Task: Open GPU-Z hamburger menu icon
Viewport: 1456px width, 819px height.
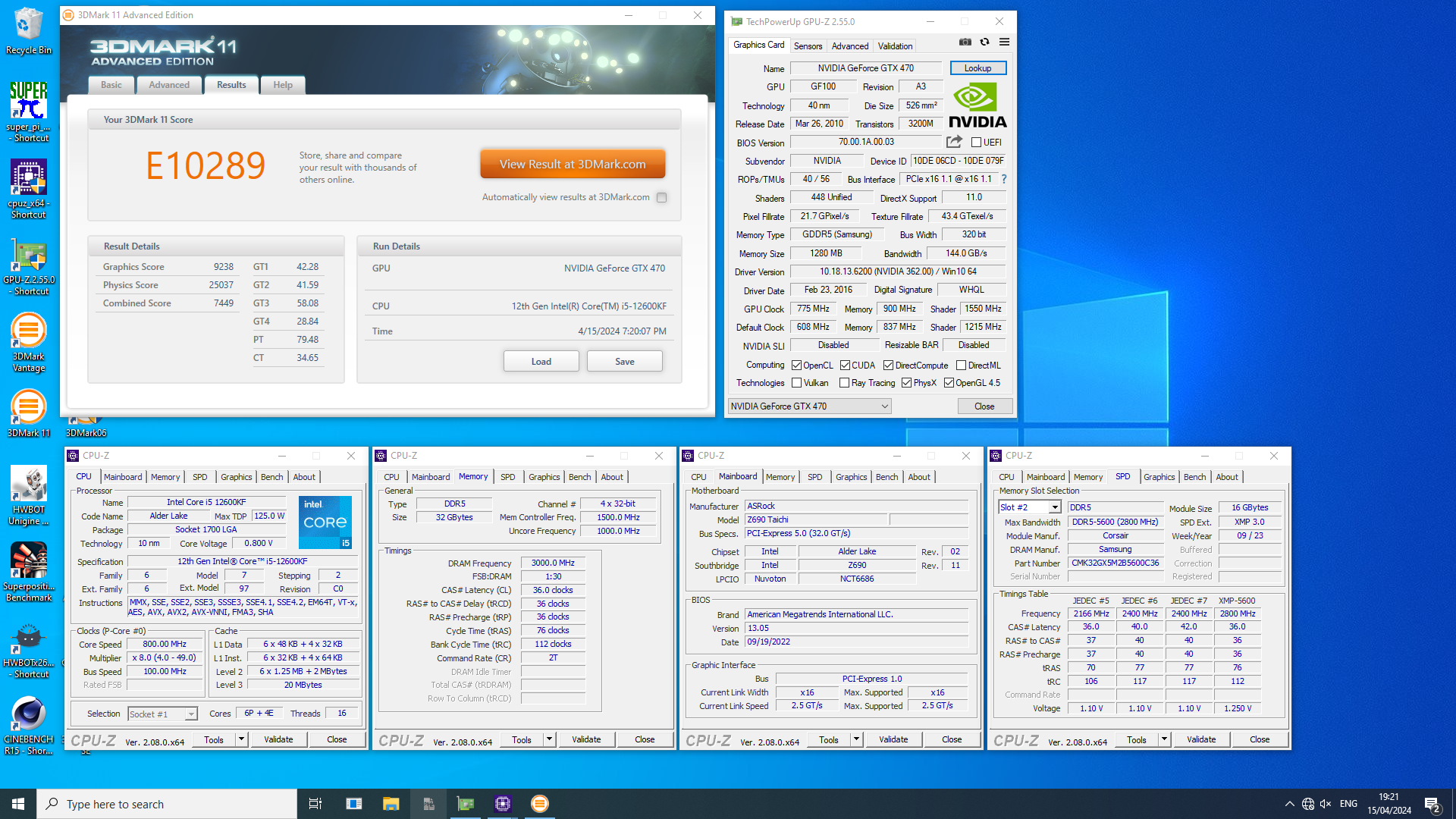Action: point(1004,42)
